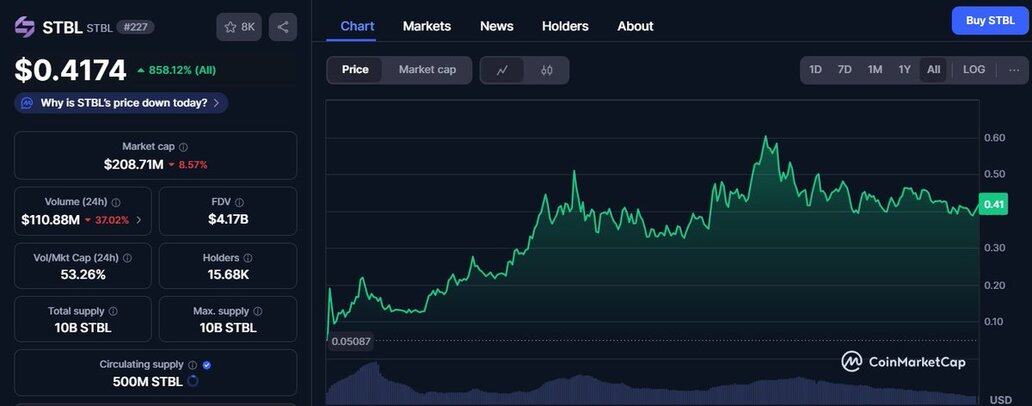Screen dimensions: 1032x406
Task: Click the $0.4174 price value
Action: click(x=70, y=70)
